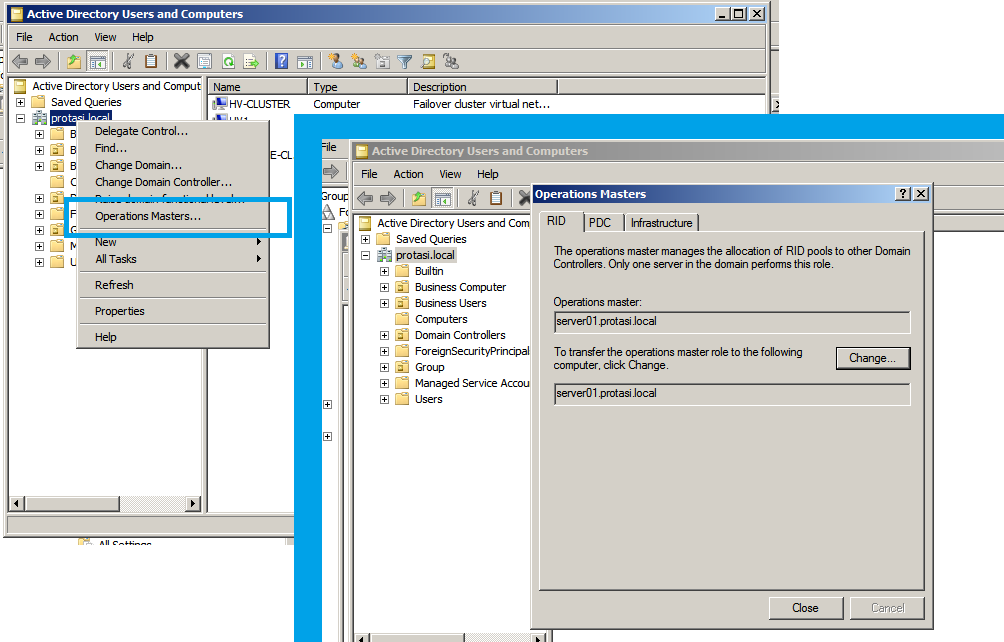The width and height of the screenshot is (1004, 642).
Task: Open View menu in context-menu window
Action: (106, 37)
